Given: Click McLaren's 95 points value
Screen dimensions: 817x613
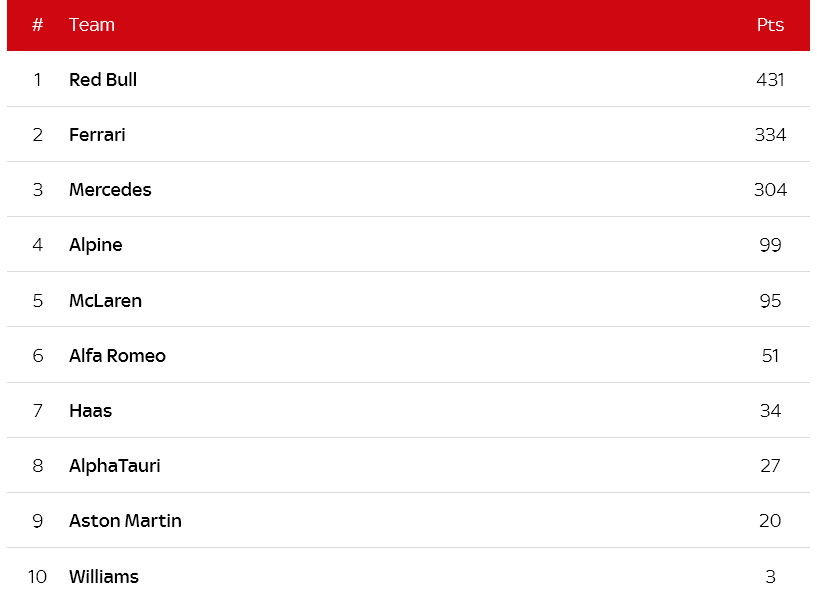Looking at the screenshot, I should pos(770,301).
